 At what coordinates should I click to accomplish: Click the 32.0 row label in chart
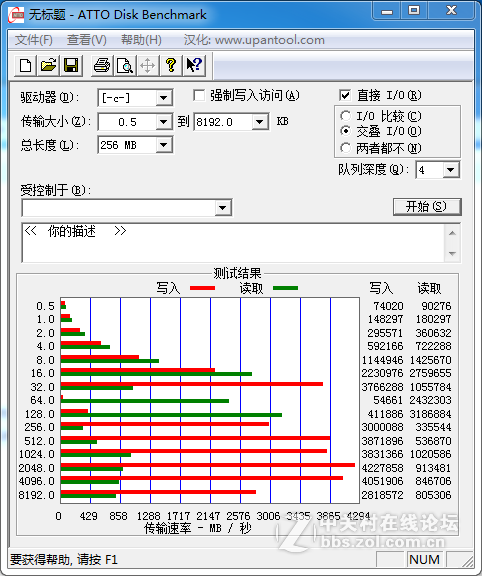coord(43,387)
